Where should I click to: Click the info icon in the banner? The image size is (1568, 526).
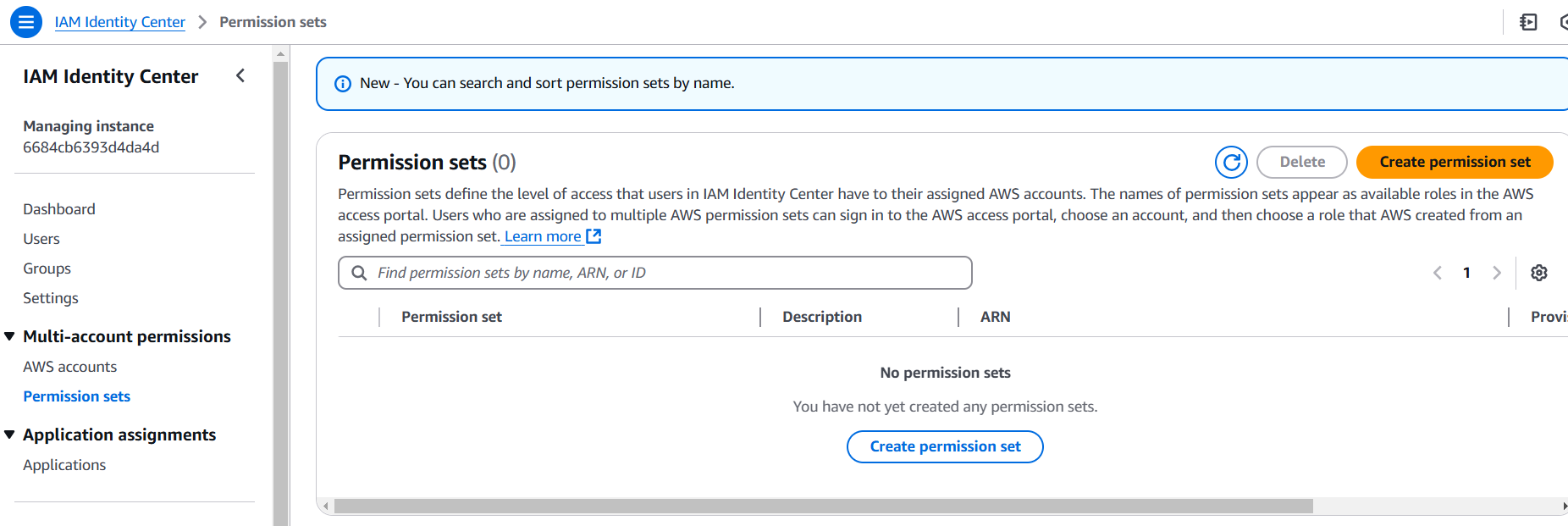coord(343,84)
